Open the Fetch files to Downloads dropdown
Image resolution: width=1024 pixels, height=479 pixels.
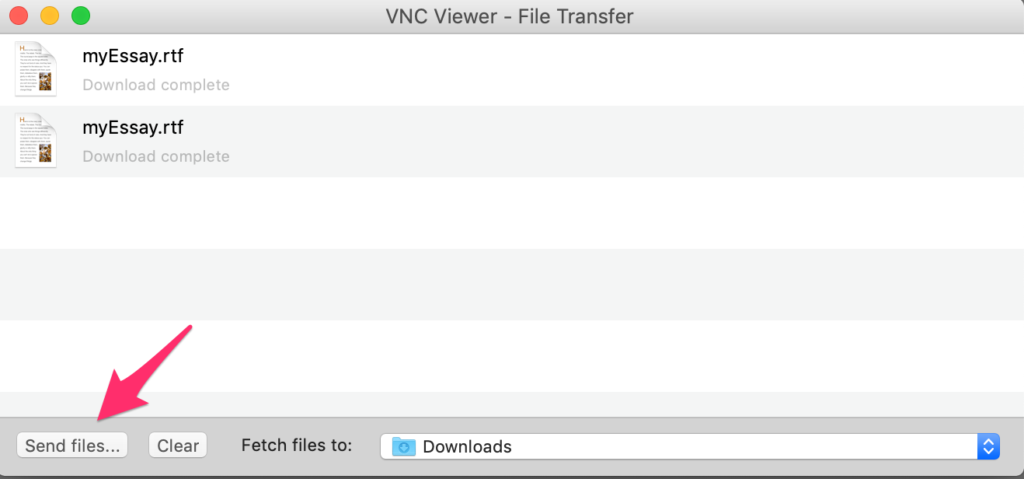pyautogui.click(x=690, y=446)
